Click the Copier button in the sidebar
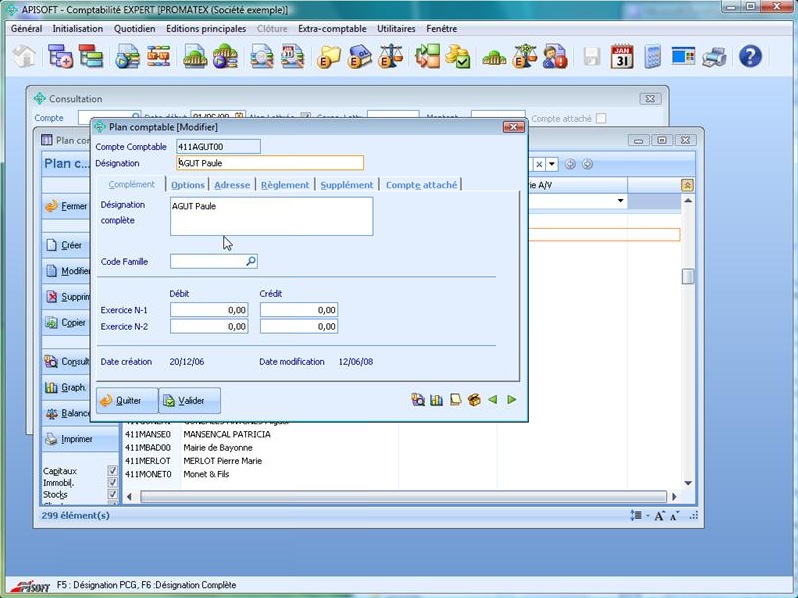 pos(67,323)
